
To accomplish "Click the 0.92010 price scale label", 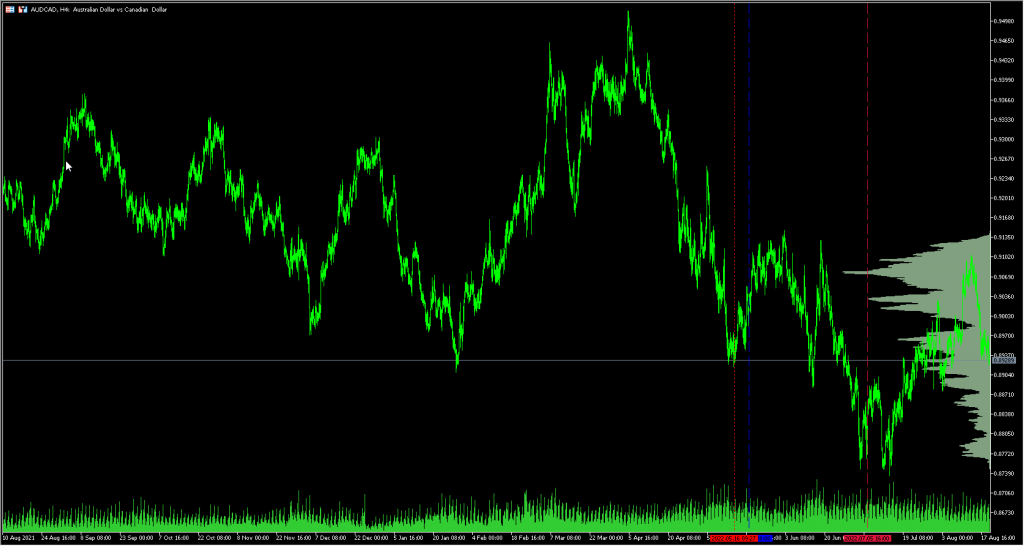I will [x=1003, y=198].
